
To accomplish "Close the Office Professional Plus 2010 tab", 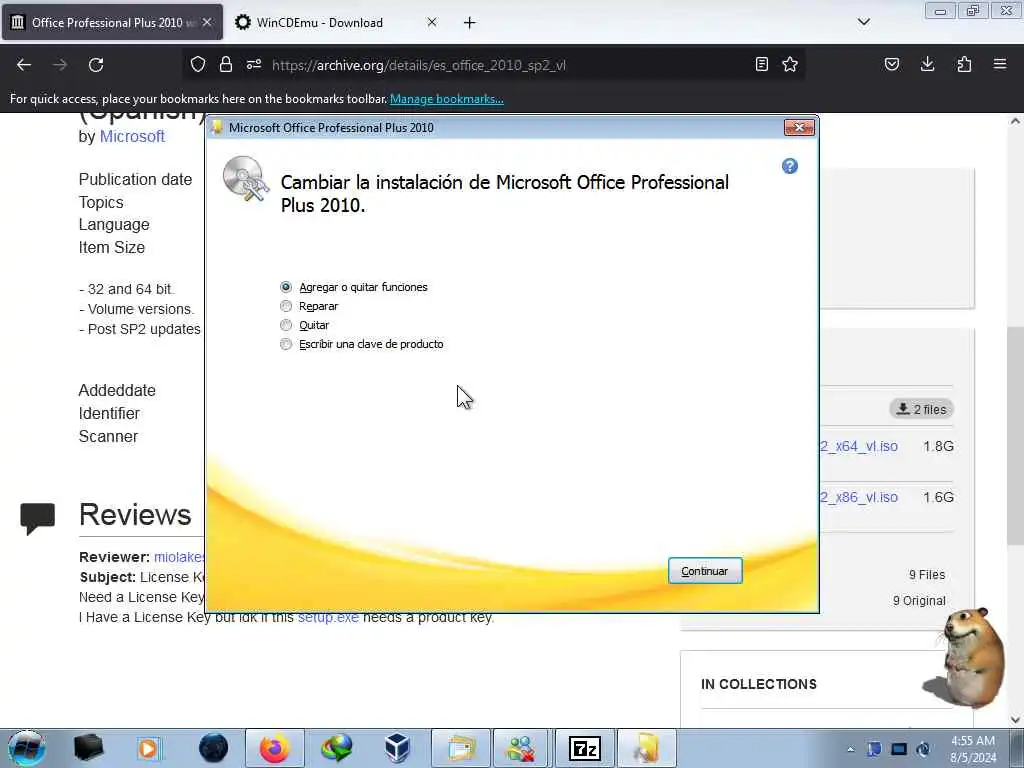I will (x=207, y=22).
